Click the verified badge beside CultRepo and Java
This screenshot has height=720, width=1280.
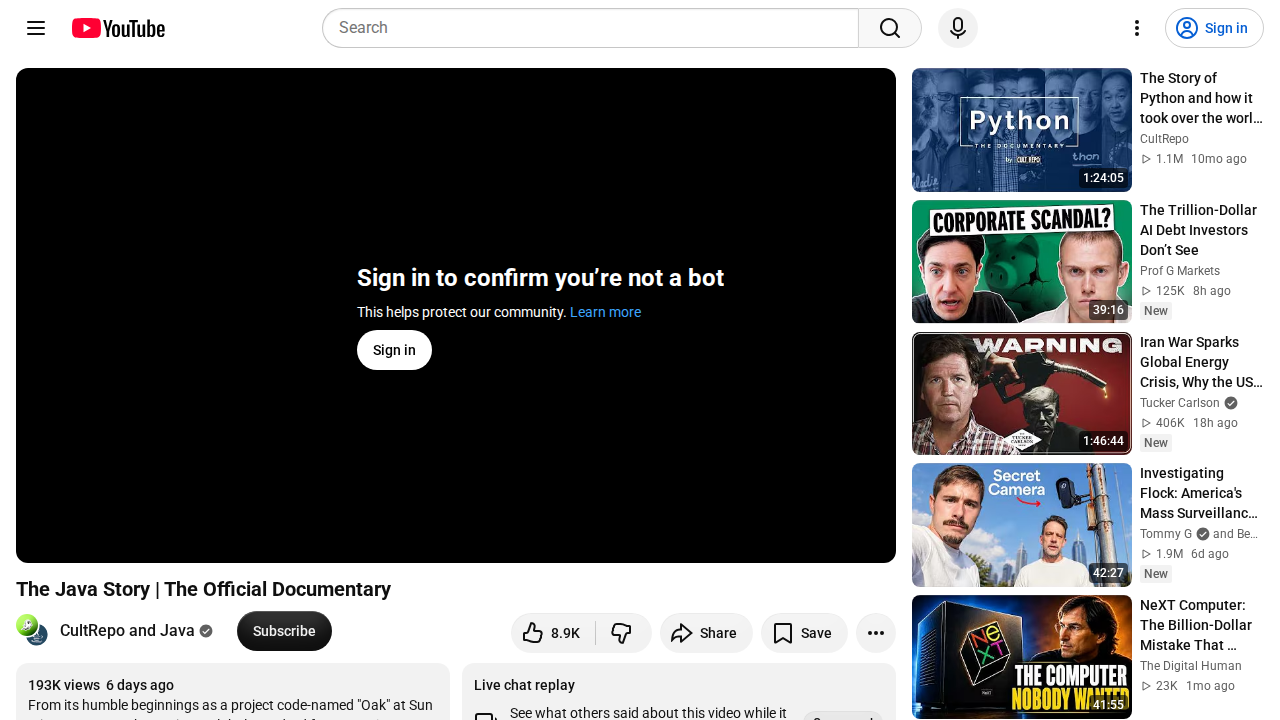(x=206, y=631)
